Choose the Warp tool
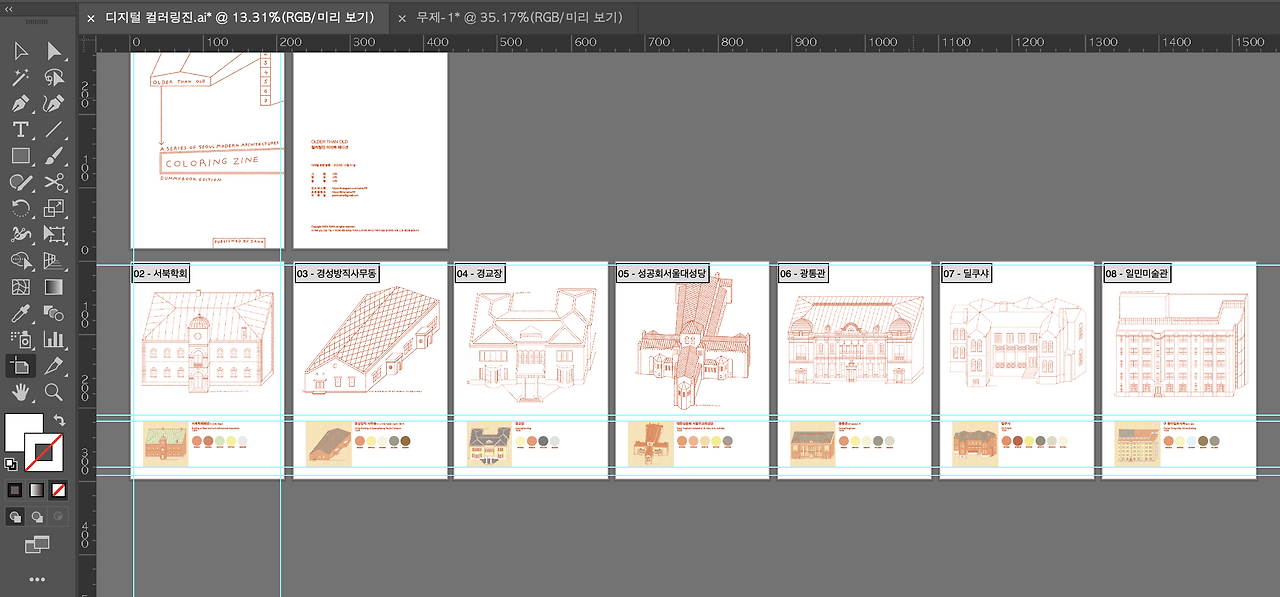 pyautogui.click(x=20, y=234)
